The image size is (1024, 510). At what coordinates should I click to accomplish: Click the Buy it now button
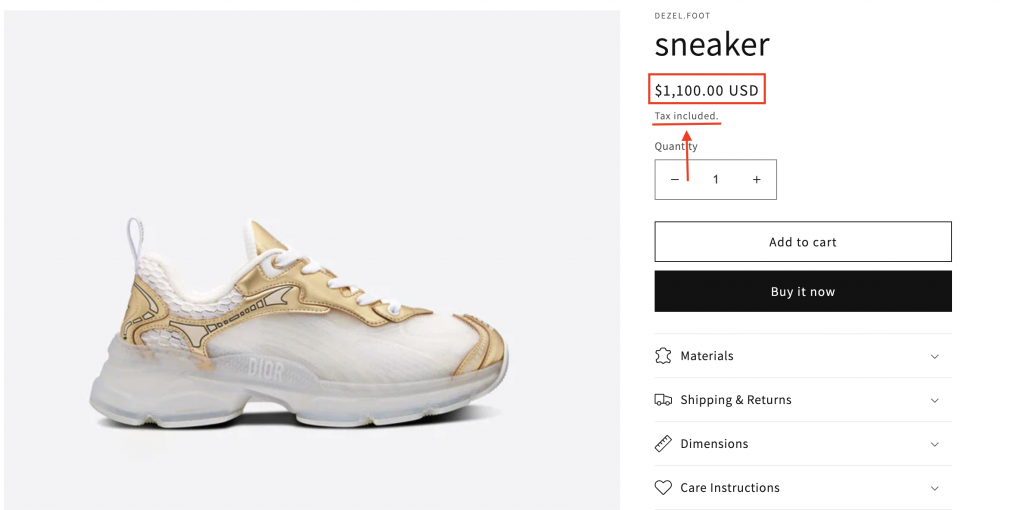pyautogui.click(x=803, y=292)
